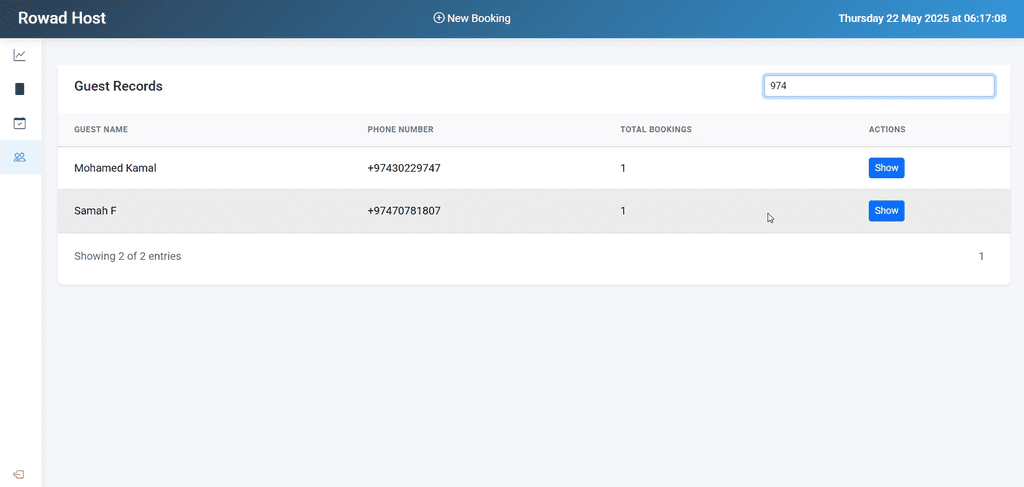1024x487 pixels.
Task: Click the Showing 2 of 2 entries text
Action: click(128, 257)
